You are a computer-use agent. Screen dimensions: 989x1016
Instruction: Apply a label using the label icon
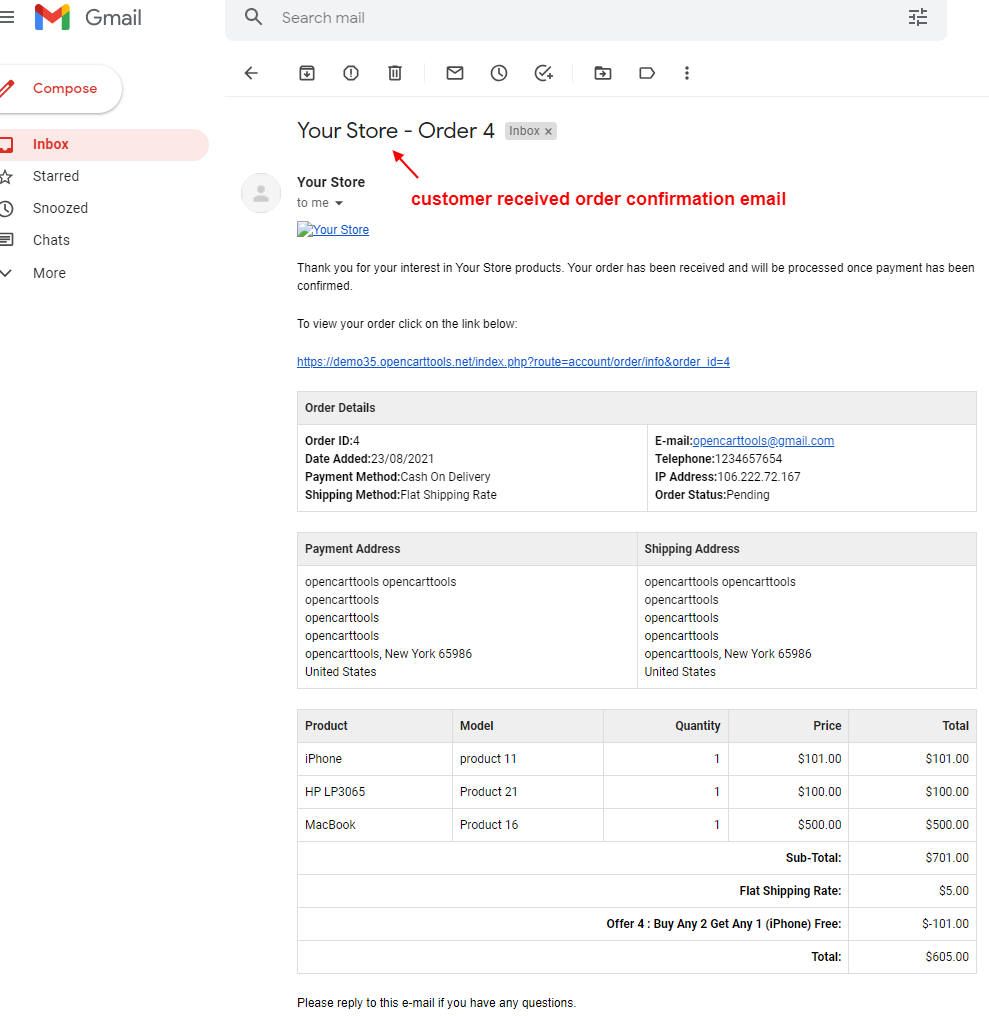pos(646,72)
